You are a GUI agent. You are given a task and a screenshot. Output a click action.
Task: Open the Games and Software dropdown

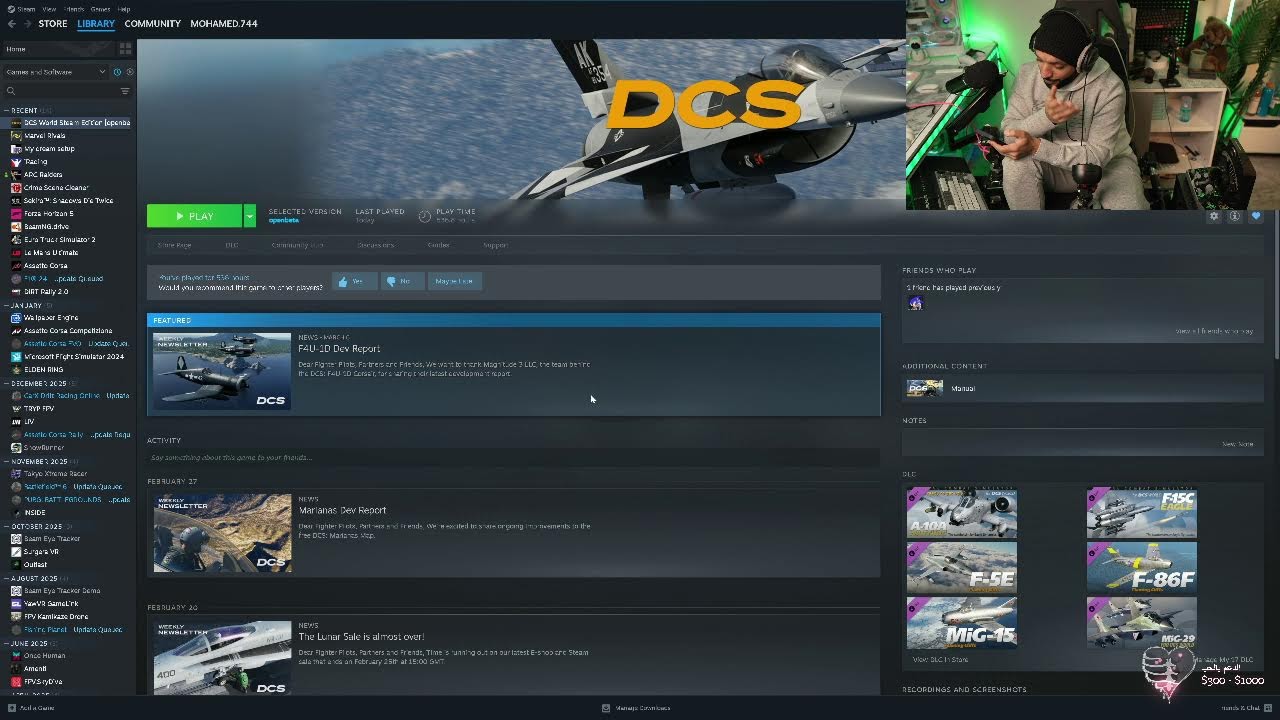click(55, 72)
